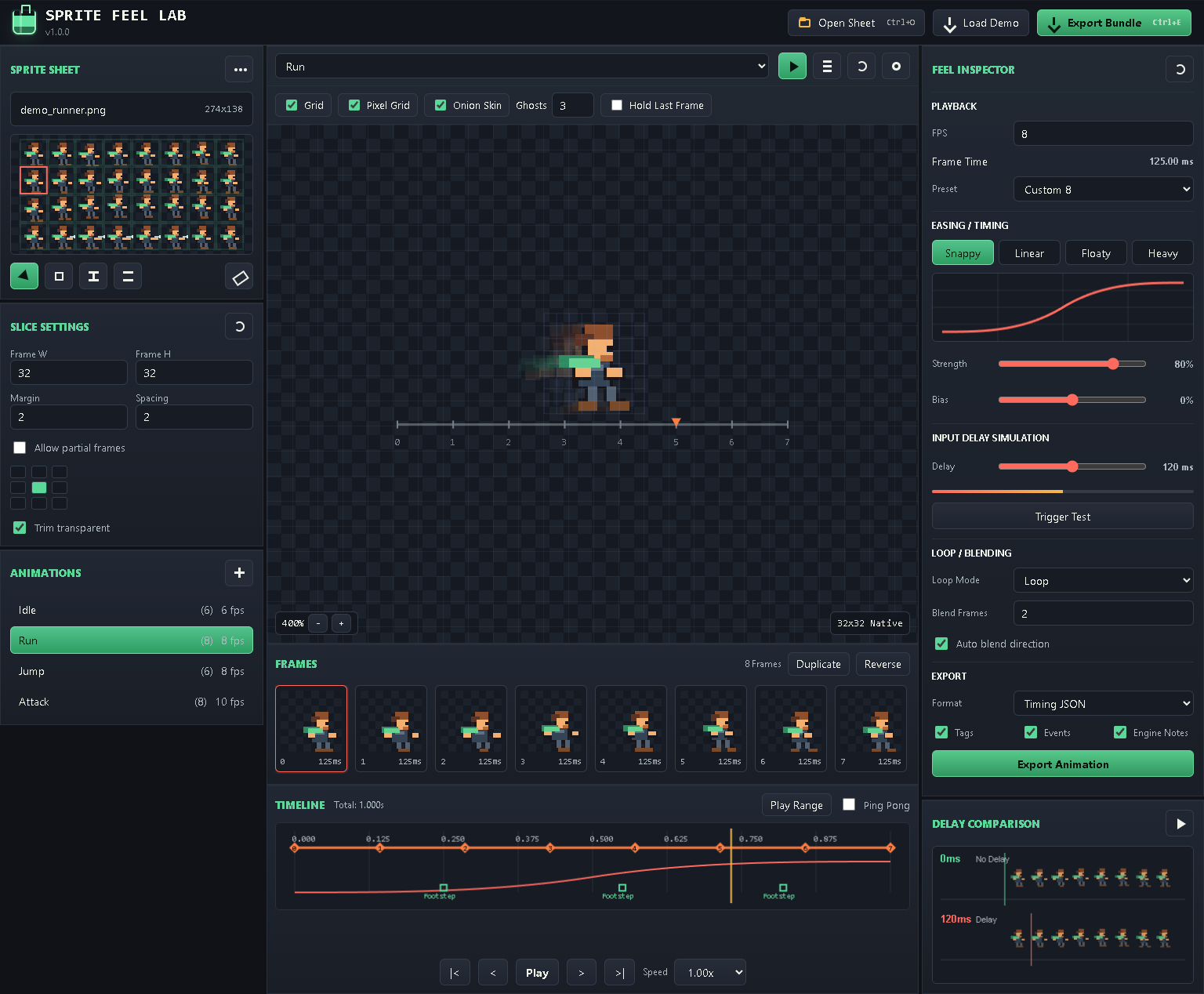
Task: Select the row slice tool icon
Action: [x=128, y=276]
